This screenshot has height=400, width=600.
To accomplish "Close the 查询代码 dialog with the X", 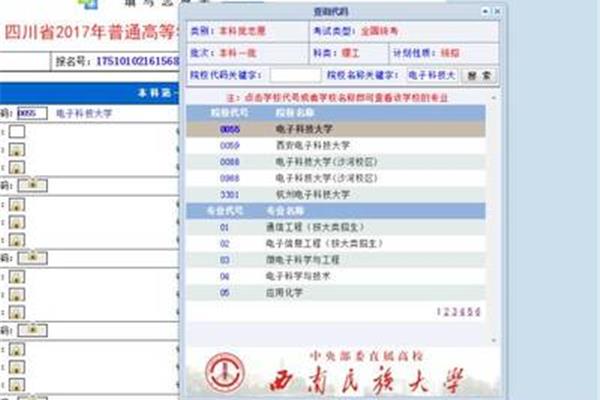I will pos(497,11).
